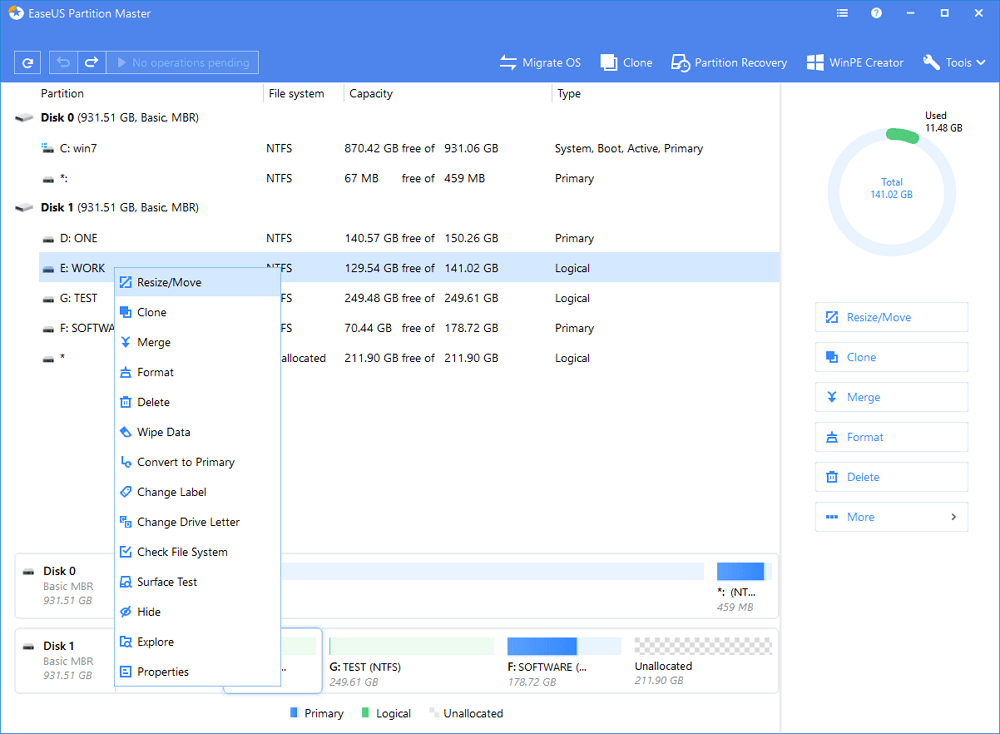Viewport: 1000px width, 734px height.
Task: Click the Redo operations icon
Action: [x=90, y=62]
